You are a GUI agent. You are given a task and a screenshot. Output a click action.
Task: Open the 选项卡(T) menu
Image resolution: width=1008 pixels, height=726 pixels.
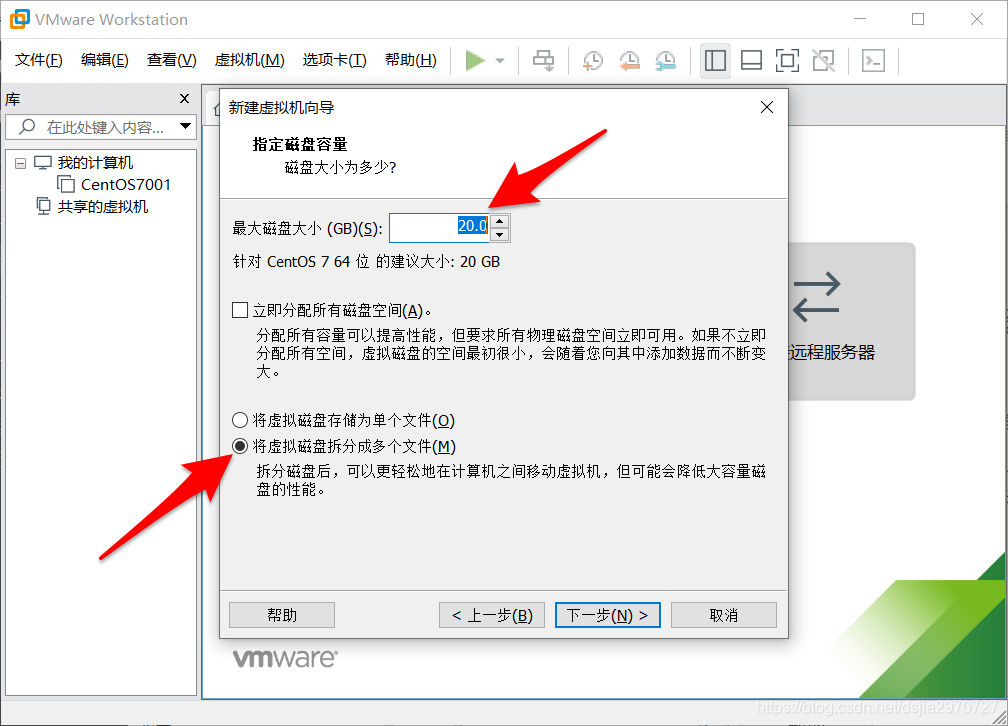point(335,60)
